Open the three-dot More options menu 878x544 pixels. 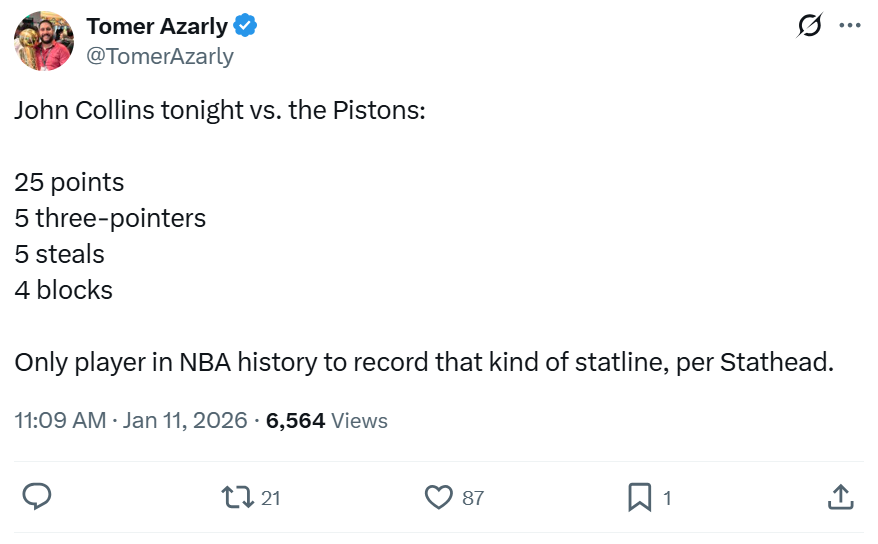849,26
